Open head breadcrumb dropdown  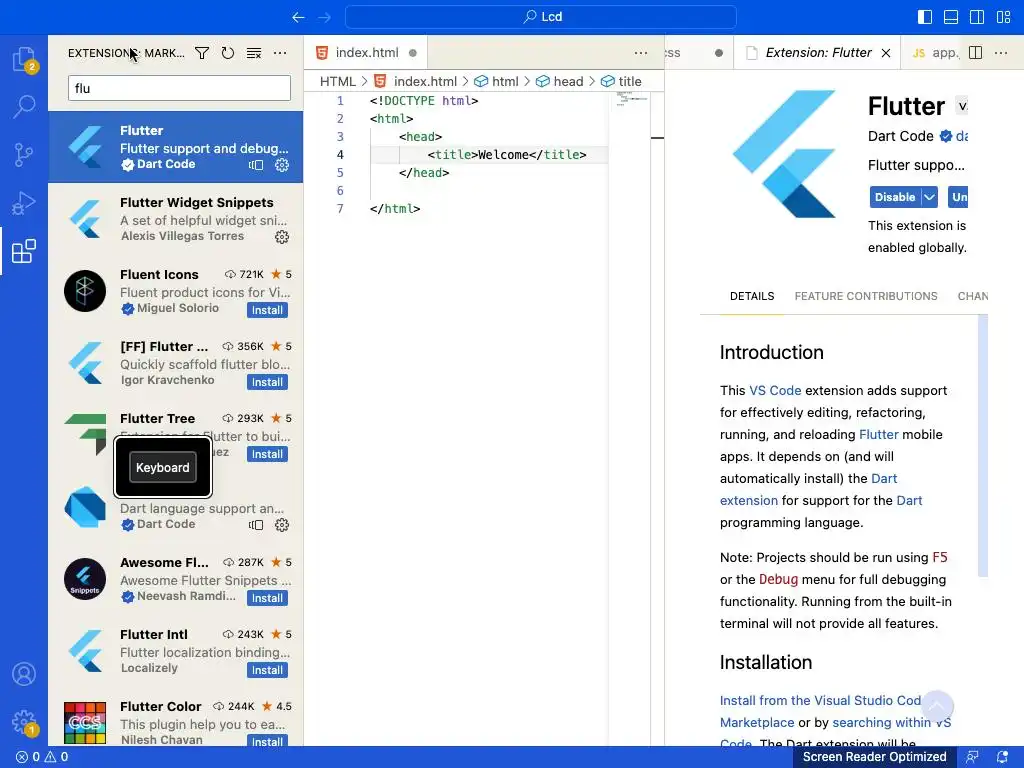pyautogui.click(x=560, y=82)
